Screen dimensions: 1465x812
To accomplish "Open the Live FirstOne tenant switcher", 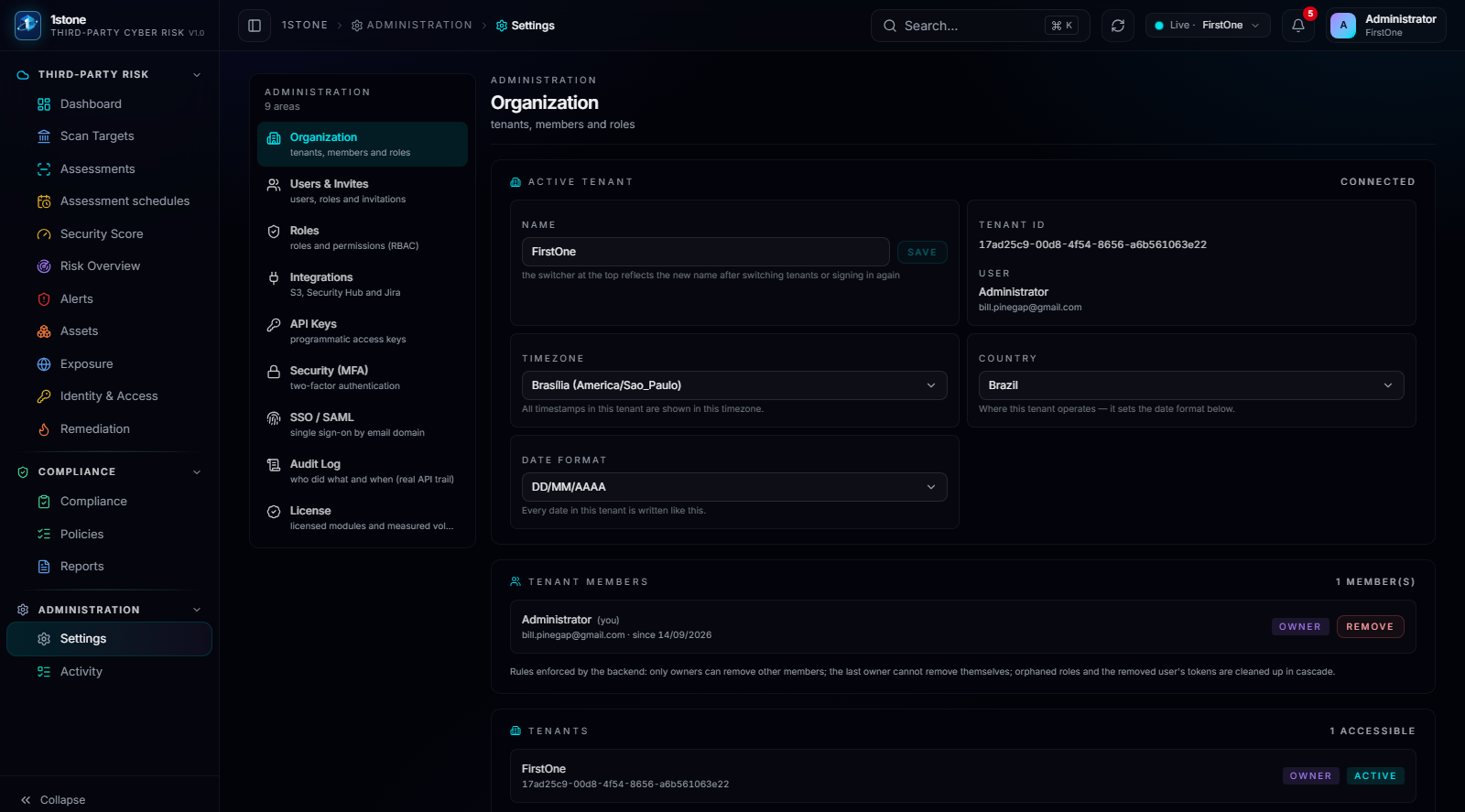I will pyautogui.click(x=1208, y=26).
